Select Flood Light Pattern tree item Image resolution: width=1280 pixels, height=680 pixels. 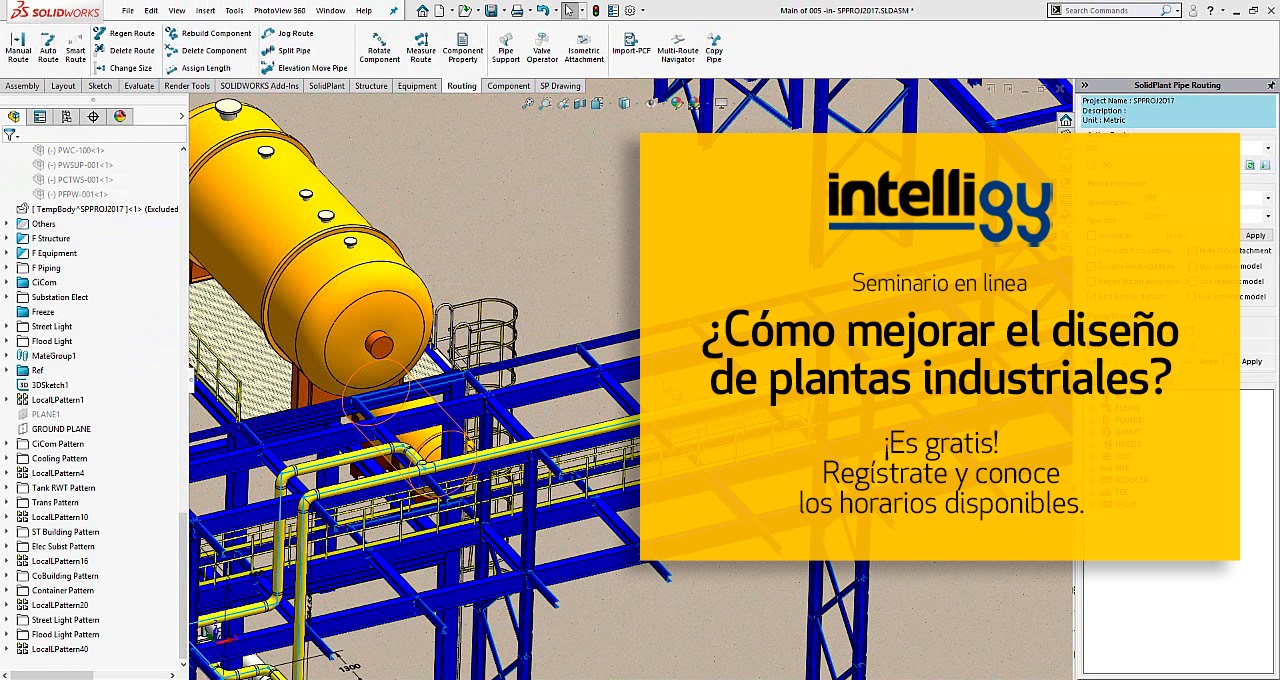[65, 634]
